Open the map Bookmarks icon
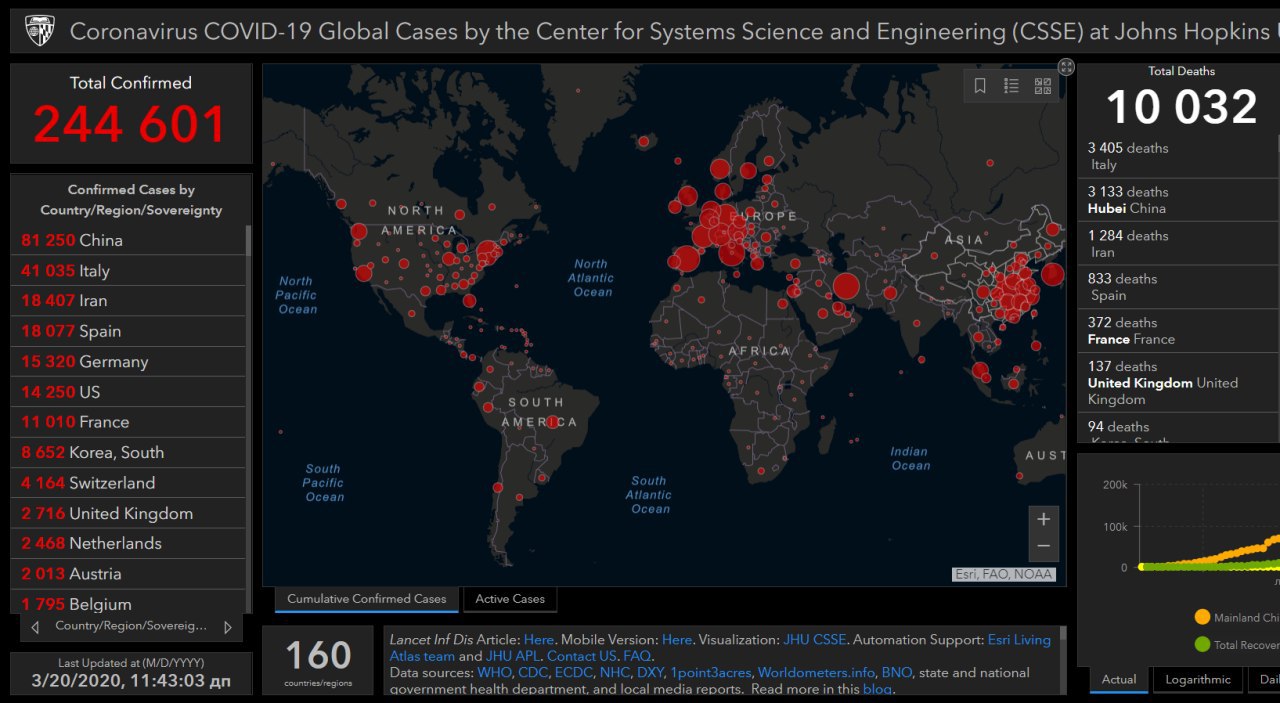 pyautogui.click(x=980, y=86)
